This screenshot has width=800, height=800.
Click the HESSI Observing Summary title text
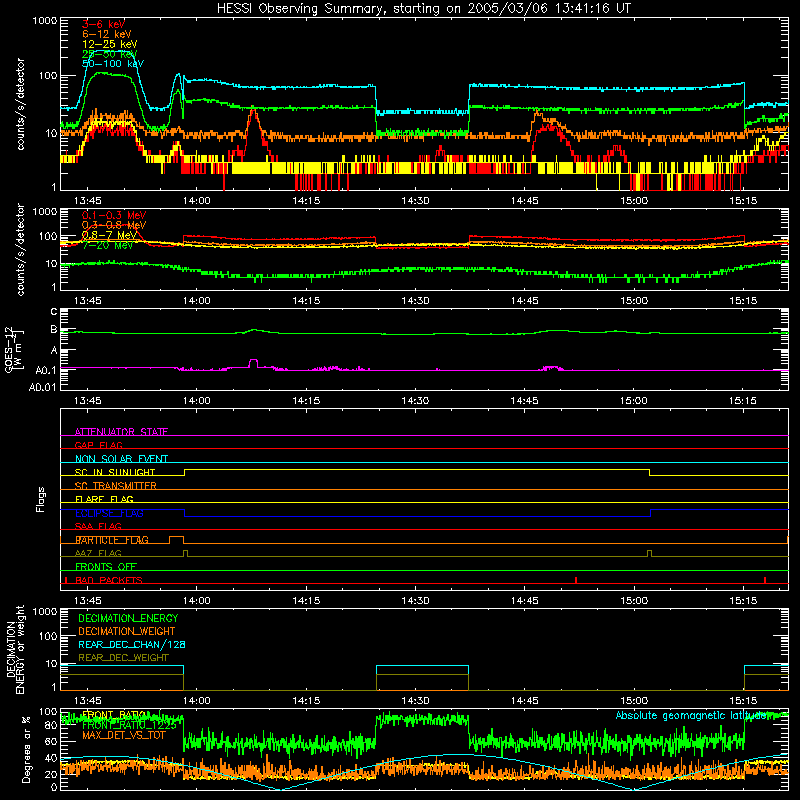coord(423,8)
